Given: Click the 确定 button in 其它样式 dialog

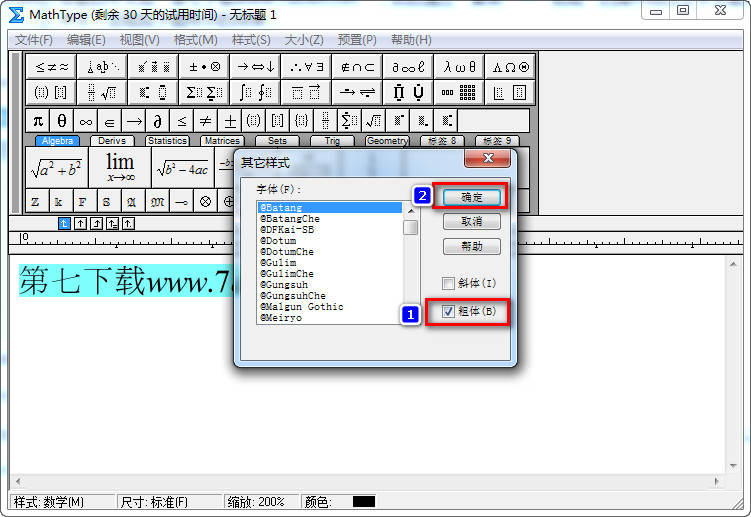Looking at the screenshot, I should pyautogui.click(x=472, y=197).
